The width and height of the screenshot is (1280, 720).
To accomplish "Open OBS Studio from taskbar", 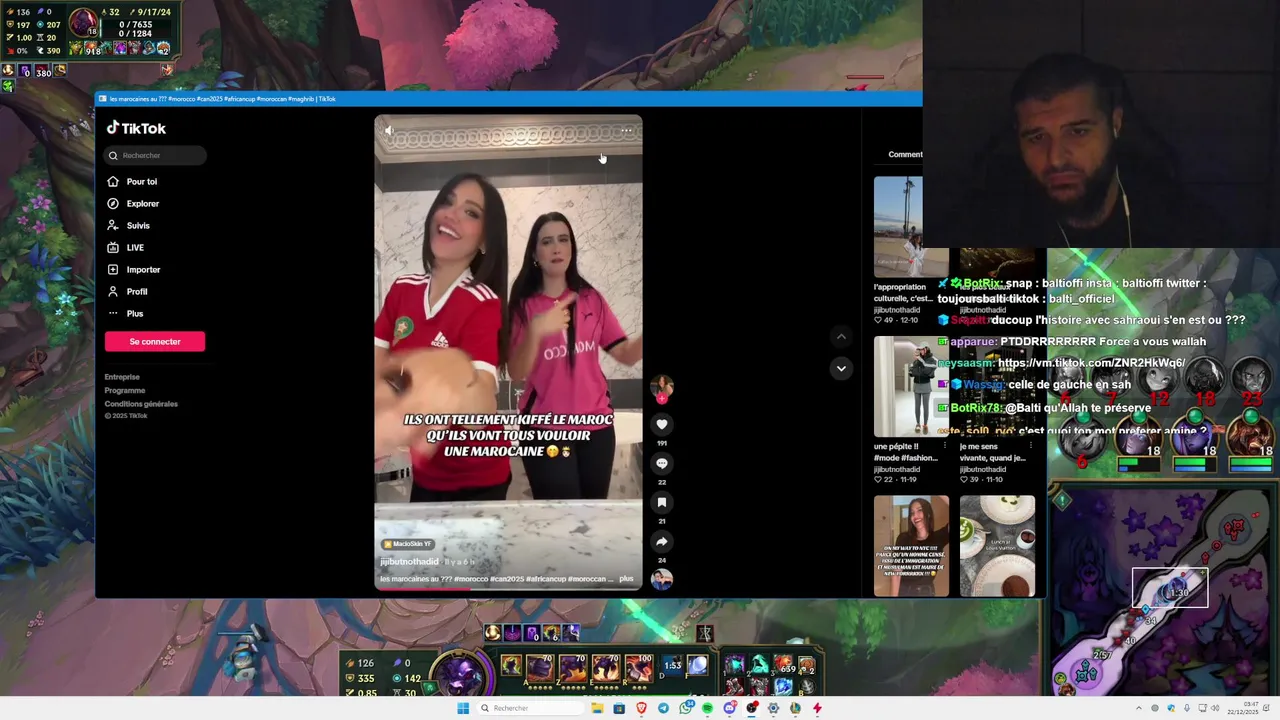I will (x=751, y=708).
